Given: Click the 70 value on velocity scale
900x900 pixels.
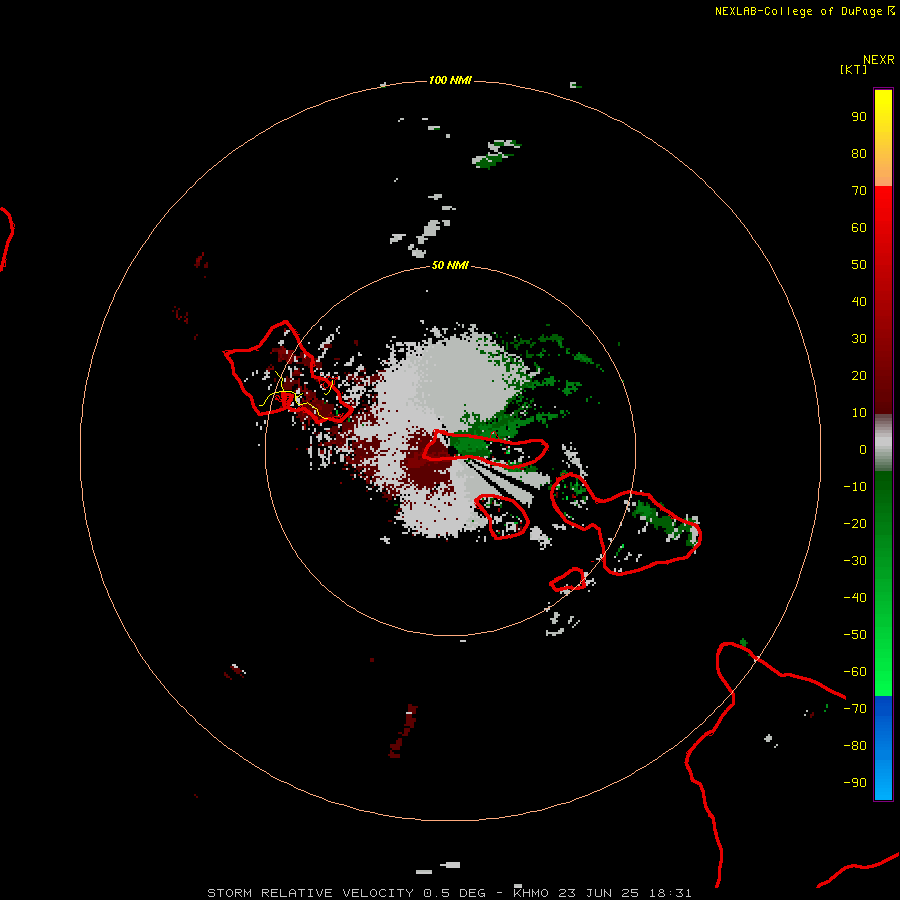Looking at the screenshot, I should tap(859, 191).
